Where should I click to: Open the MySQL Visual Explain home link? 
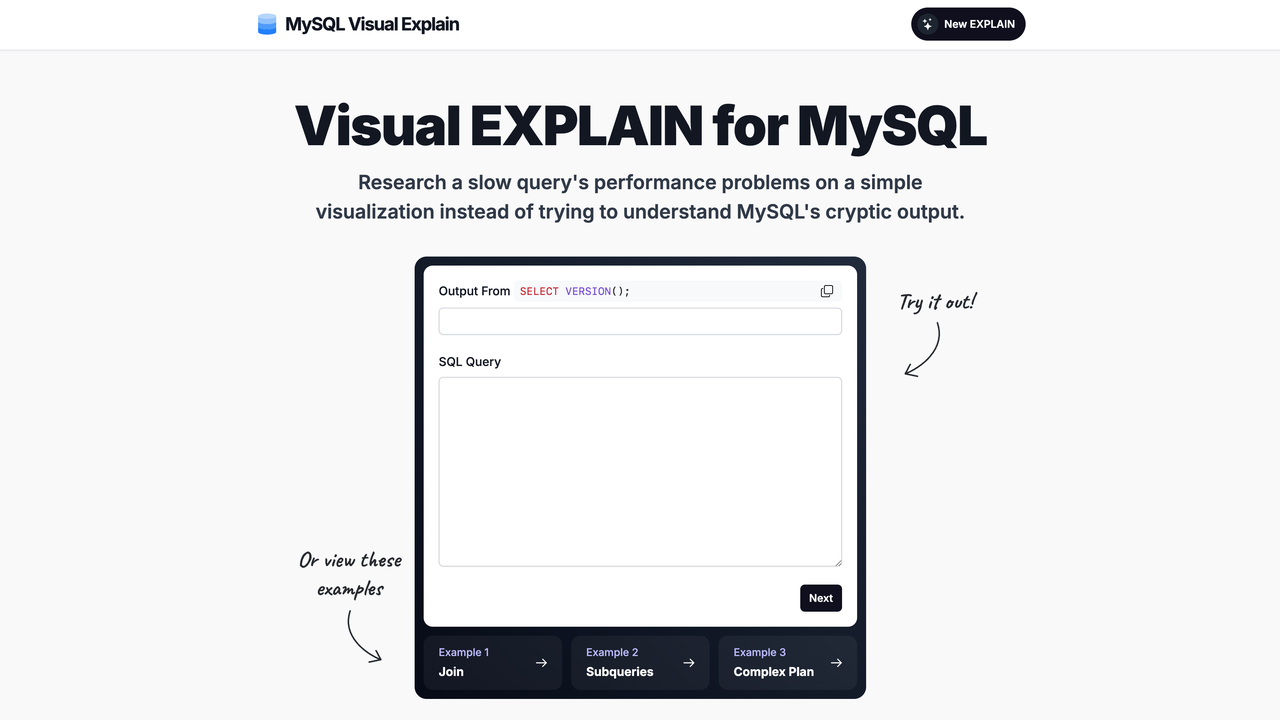358,24
